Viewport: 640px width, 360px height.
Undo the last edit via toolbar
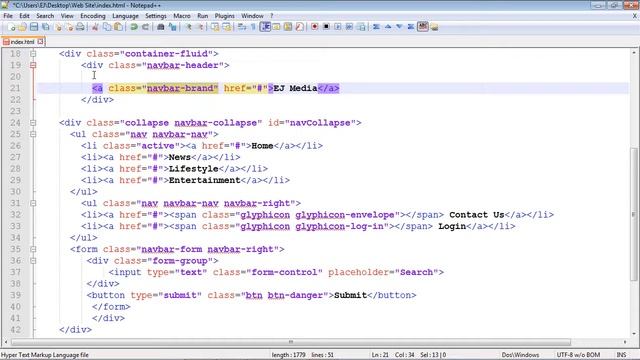[x=134, y=27]
